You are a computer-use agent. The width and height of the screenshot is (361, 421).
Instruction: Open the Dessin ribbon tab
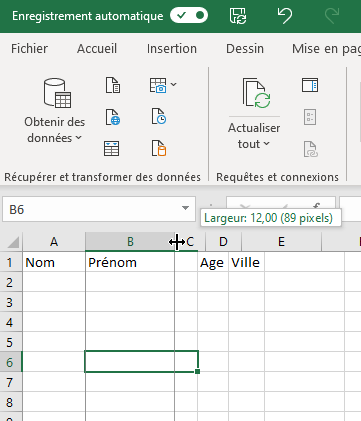tap(245, 49)
